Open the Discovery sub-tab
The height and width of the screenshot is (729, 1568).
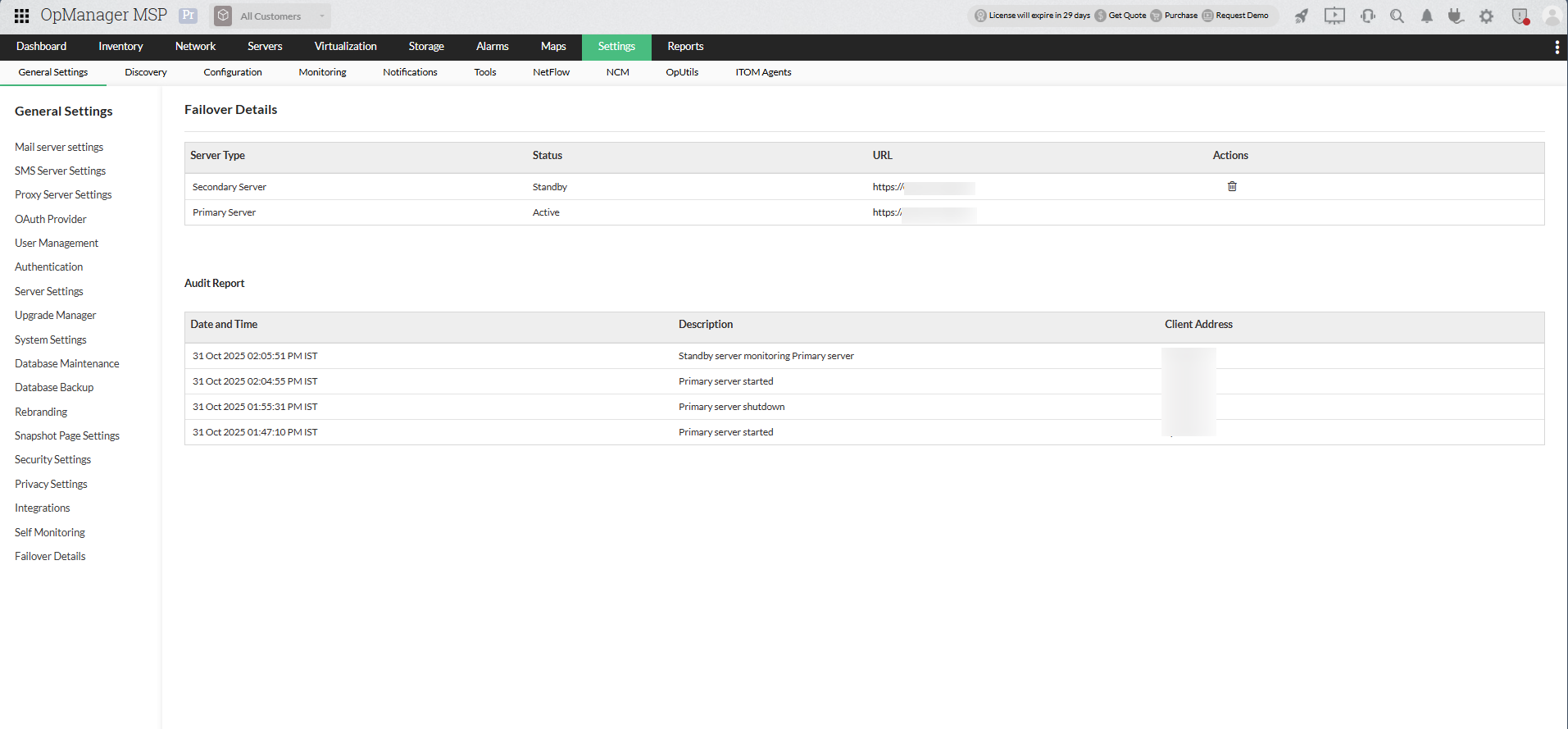tap(146, 72)
